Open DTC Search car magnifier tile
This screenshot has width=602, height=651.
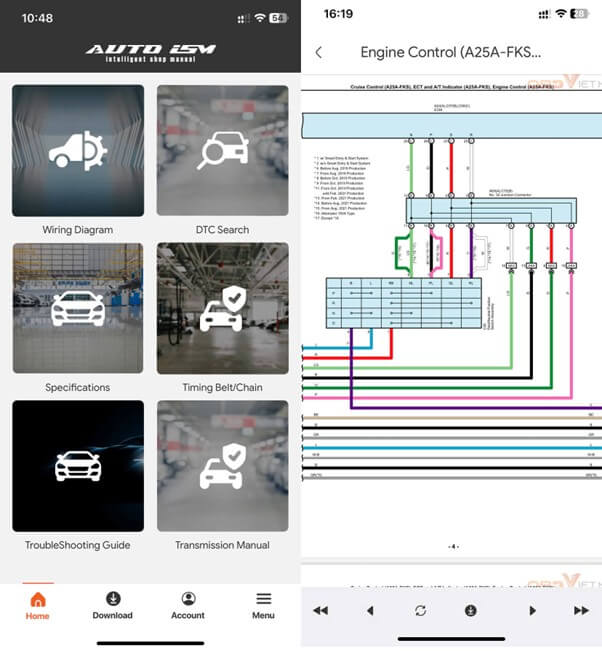(x=222, y=151)
